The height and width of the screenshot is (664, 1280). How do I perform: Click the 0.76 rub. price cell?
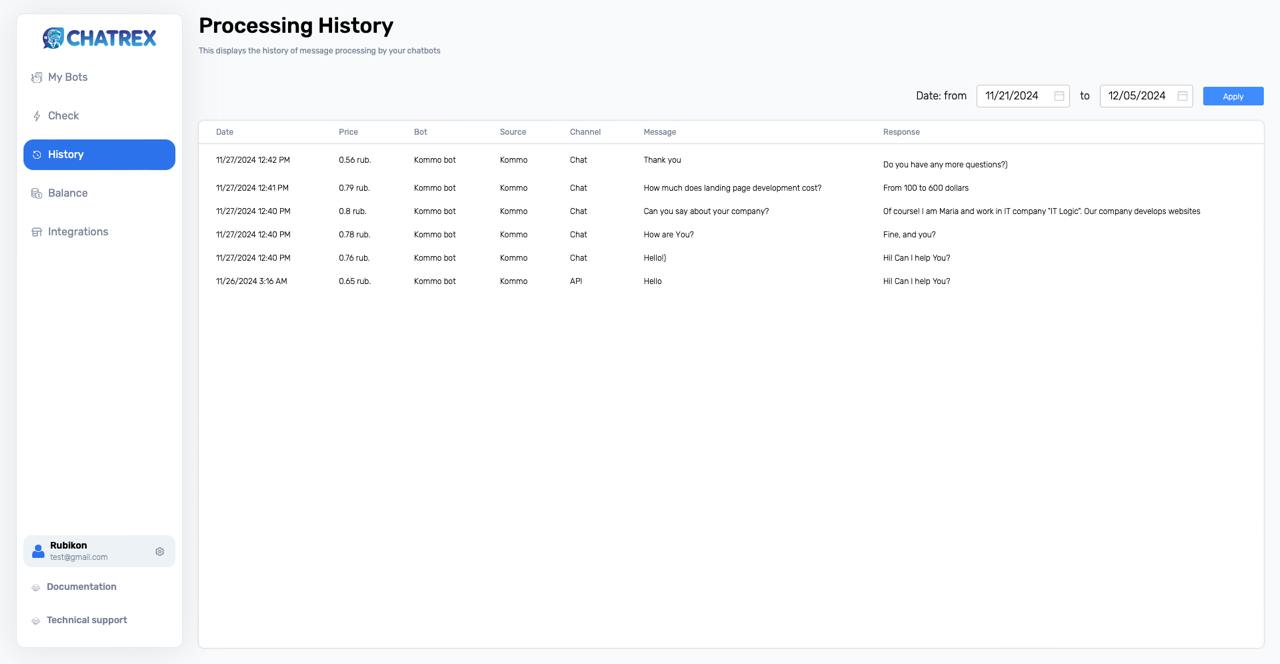click(355, 258)
